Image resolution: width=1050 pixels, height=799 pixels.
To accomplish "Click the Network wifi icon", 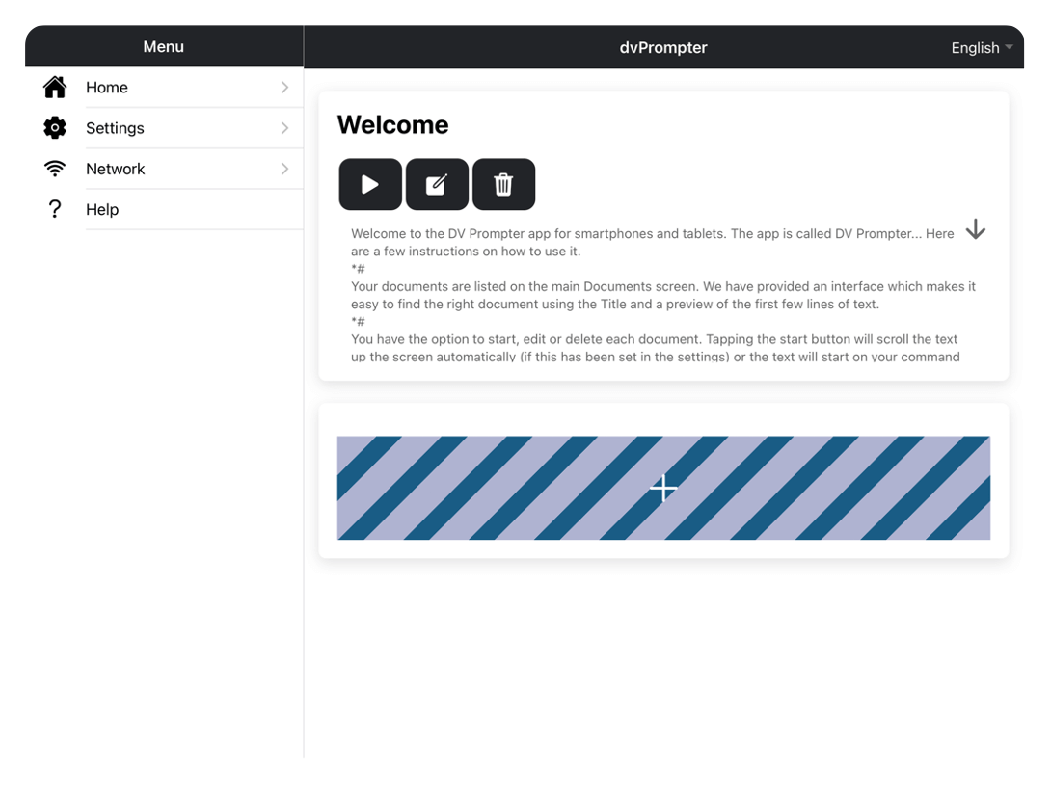I will (x=55, y=169).
